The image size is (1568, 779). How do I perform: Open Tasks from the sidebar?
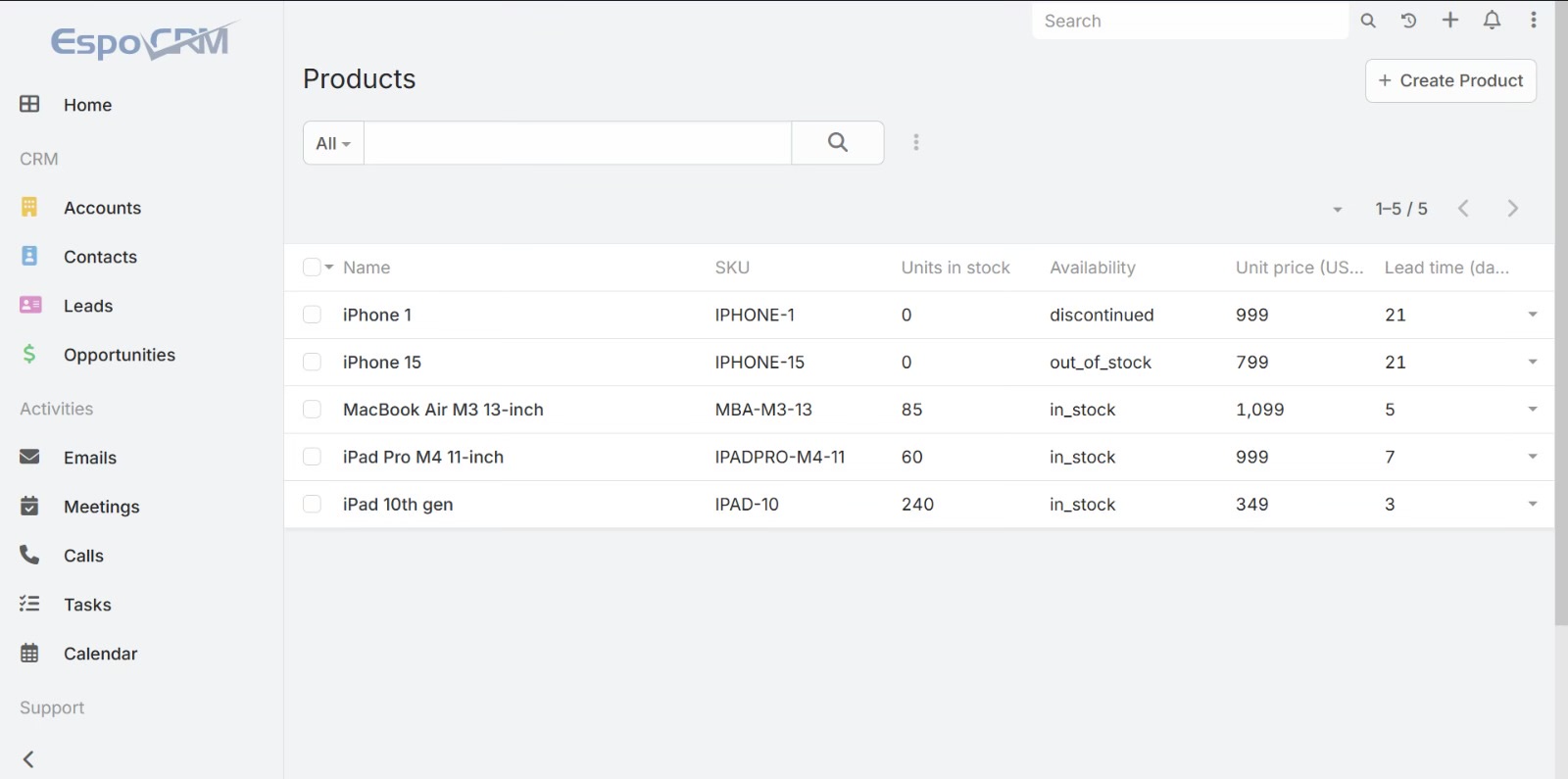pos(87,605)
